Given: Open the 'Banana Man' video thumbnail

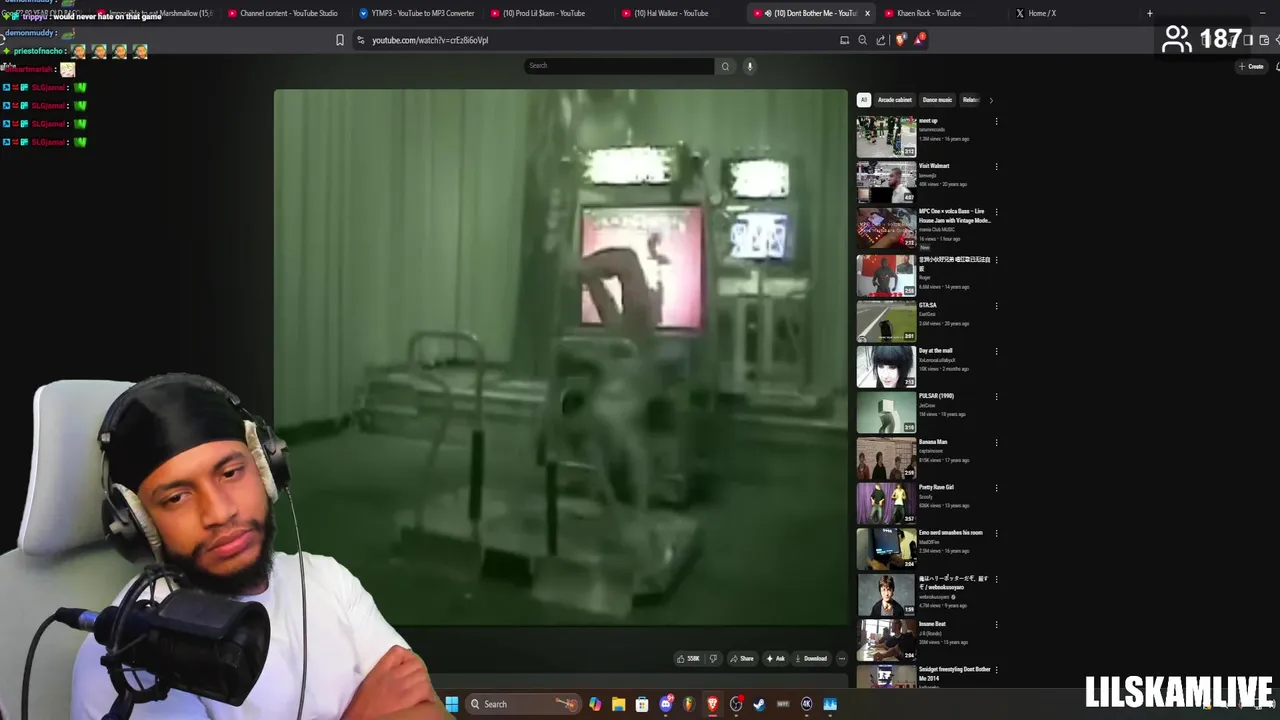Looking at the screenshot, I should (x=886, y=458).
